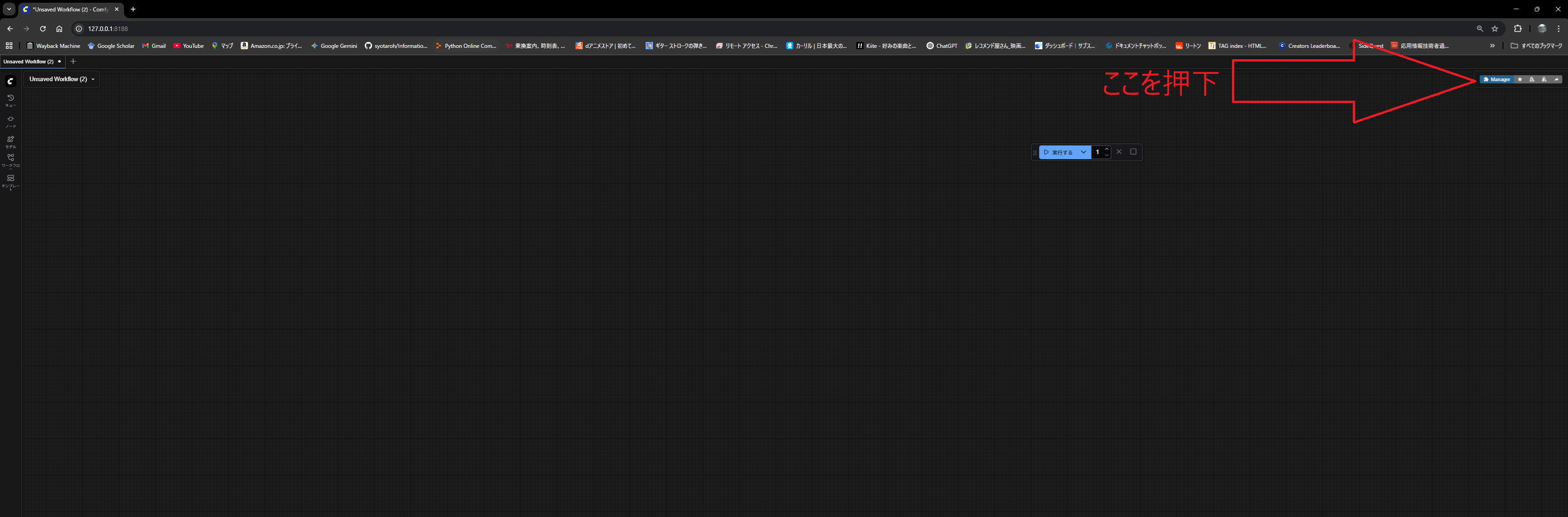Click the star icon beside Manager

coord(1520,79)
